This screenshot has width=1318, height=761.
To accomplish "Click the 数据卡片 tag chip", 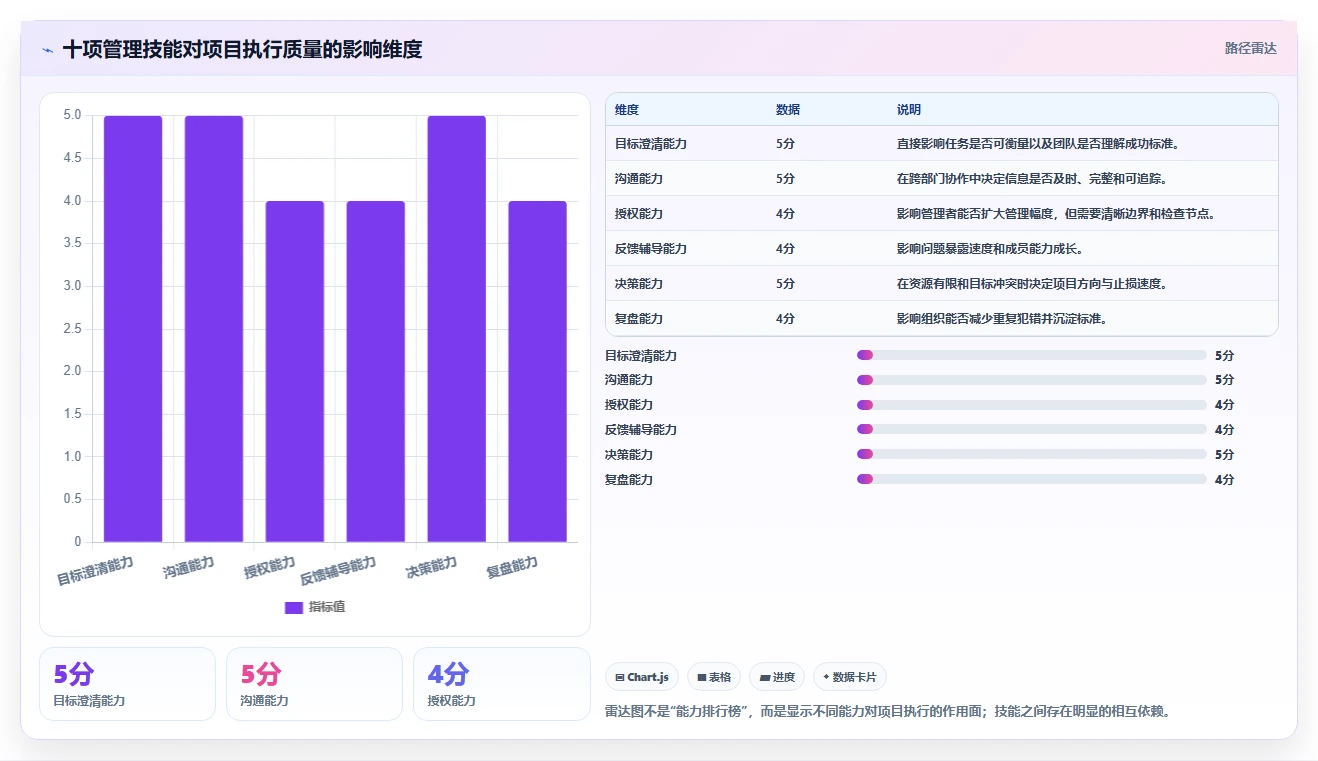I will point(850,677).
